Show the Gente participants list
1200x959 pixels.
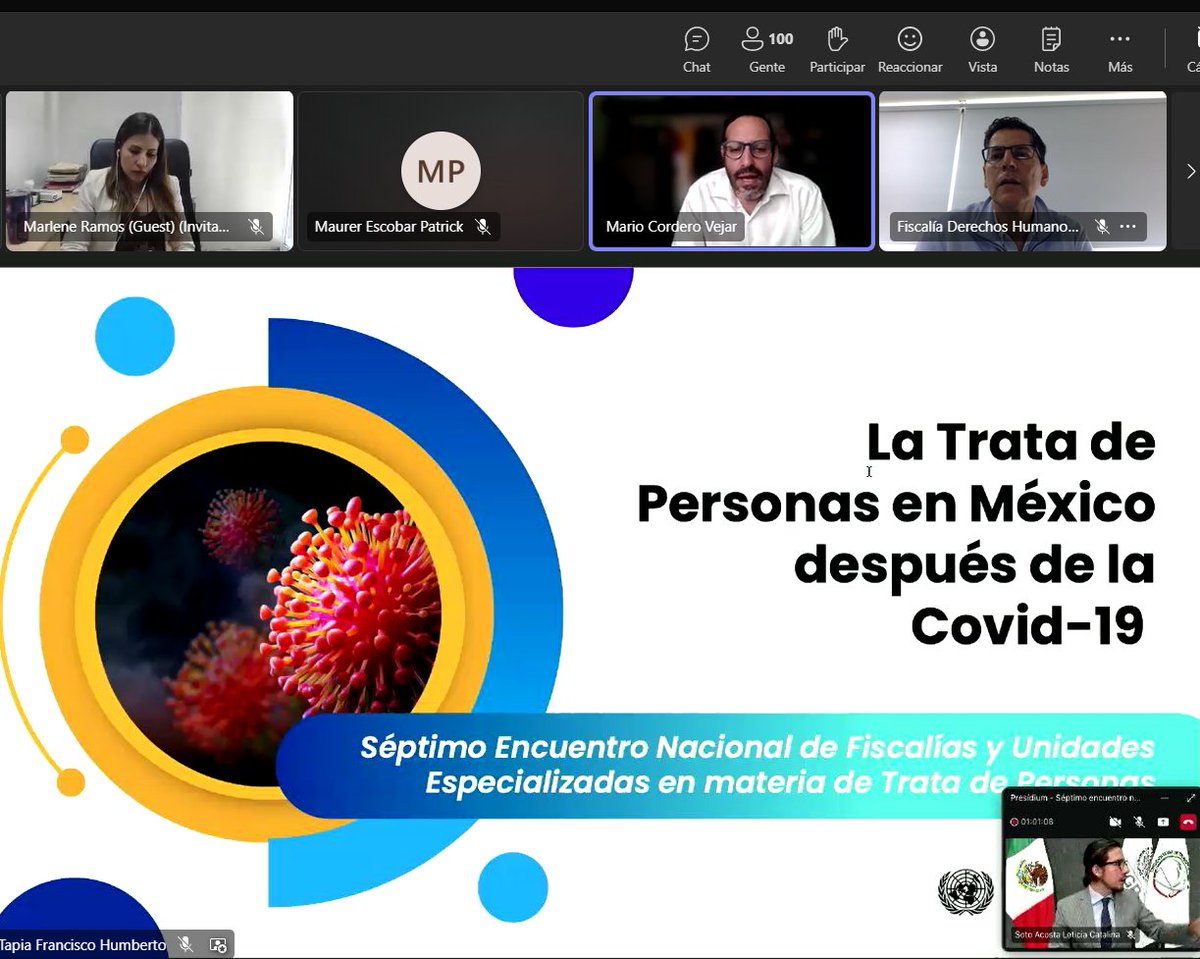[767, 50]
